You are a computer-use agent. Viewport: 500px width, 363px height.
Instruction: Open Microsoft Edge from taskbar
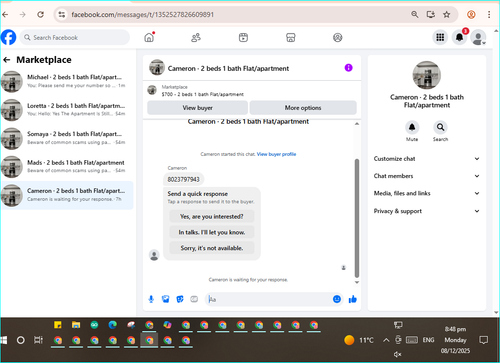(x=113, y=325)
